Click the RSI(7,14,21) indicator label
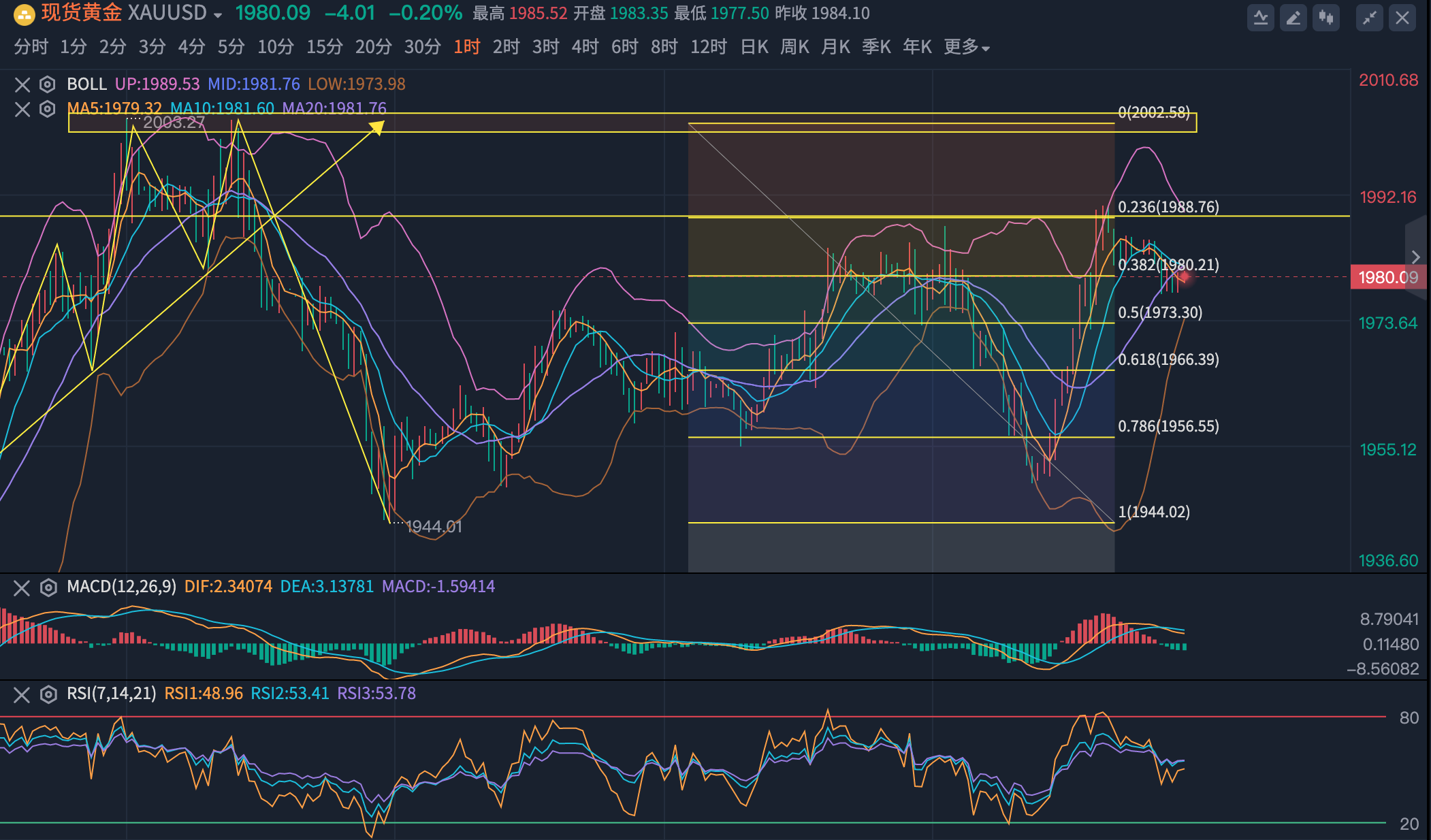Screen dimensions: 1431x840 112,694
